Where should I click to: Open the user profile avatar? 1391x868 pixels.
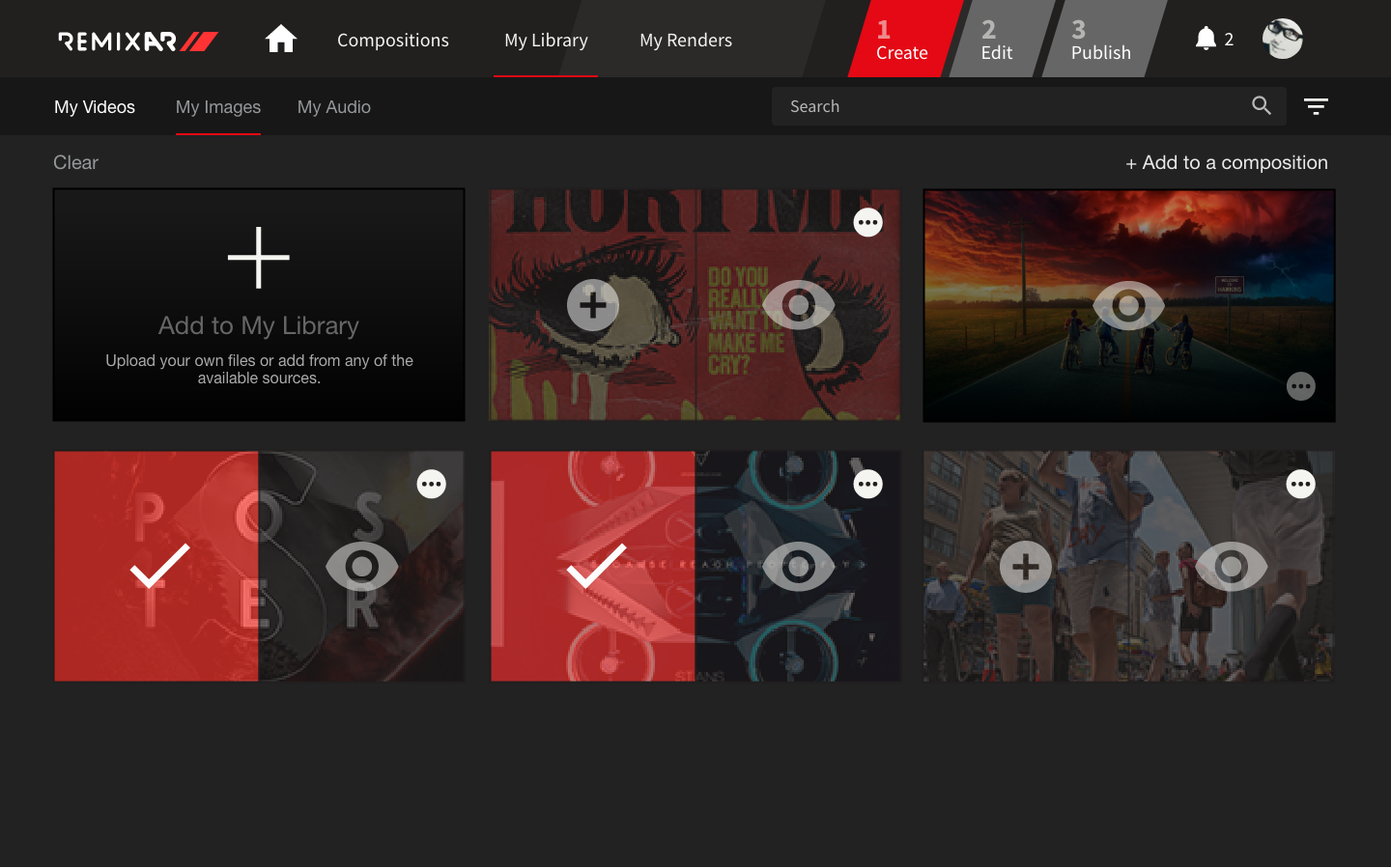tap(1283, 39)
